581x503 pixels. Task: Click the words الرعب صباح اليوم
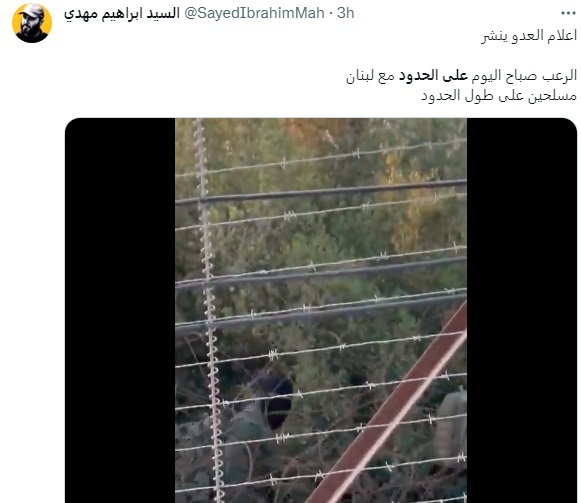(523, 76)
